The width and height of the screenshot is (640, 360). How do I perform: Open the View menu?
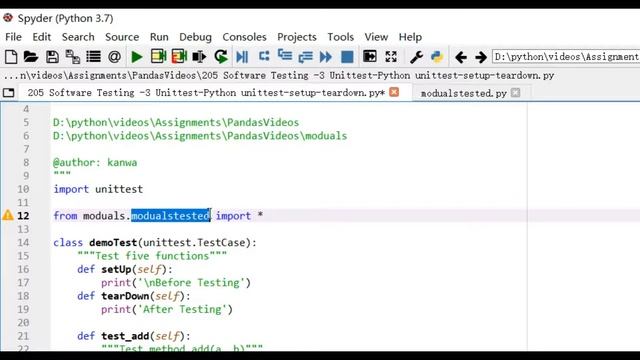point(376,37)
